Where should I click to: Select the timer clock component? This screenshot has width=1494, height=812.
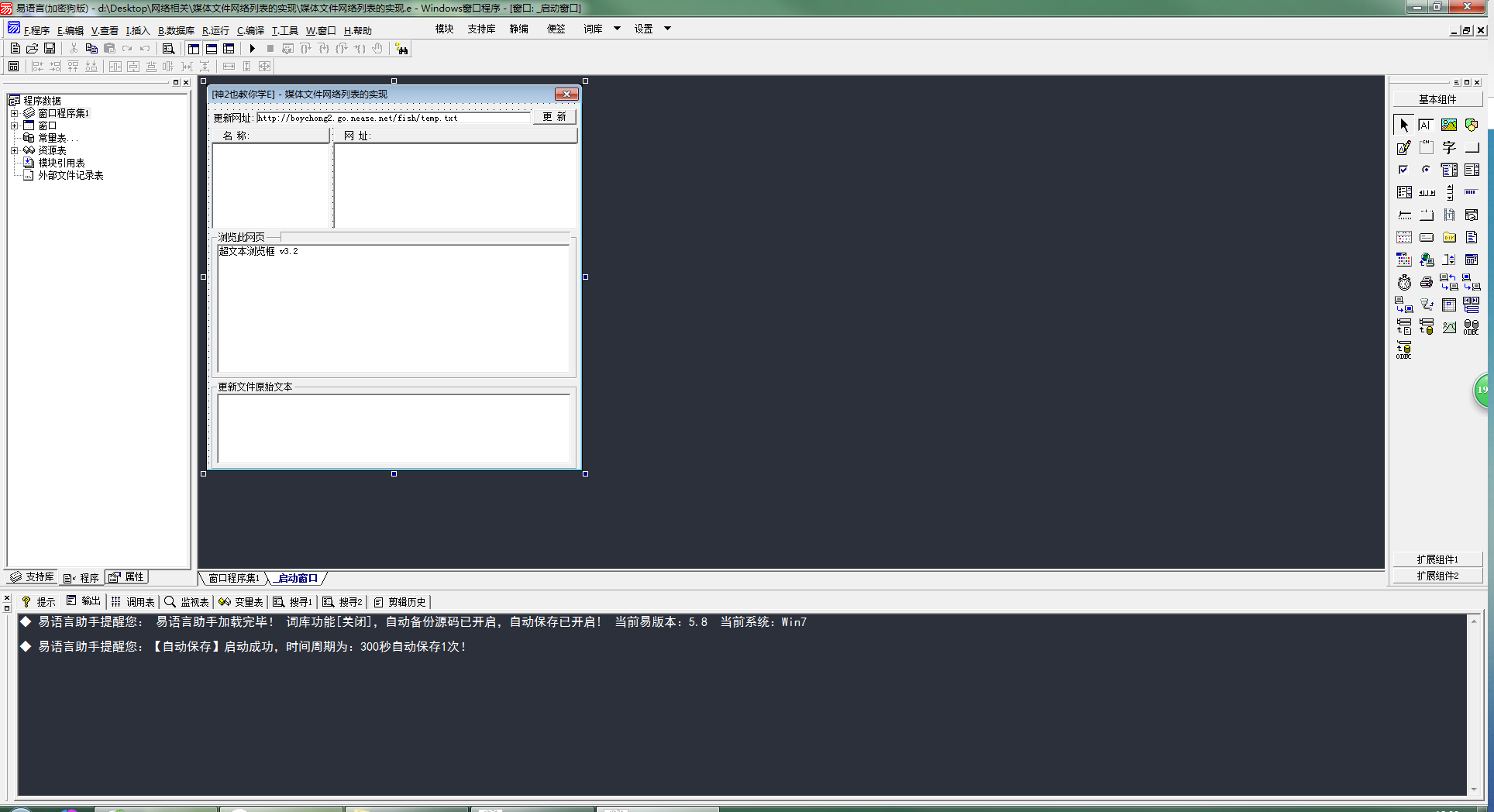tap(1404, 283)
